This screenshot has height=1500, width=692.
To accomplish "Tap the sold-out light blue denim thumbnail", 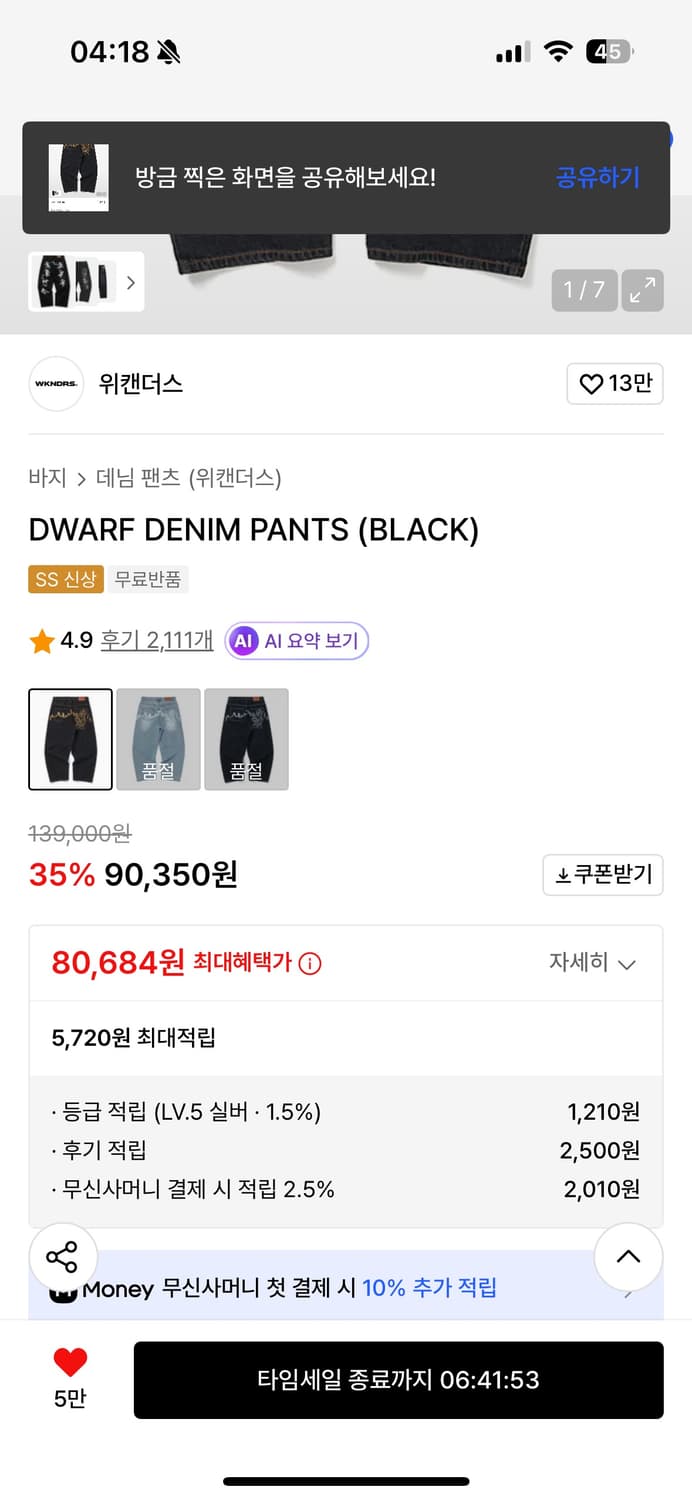I will [x=158, y=739].
